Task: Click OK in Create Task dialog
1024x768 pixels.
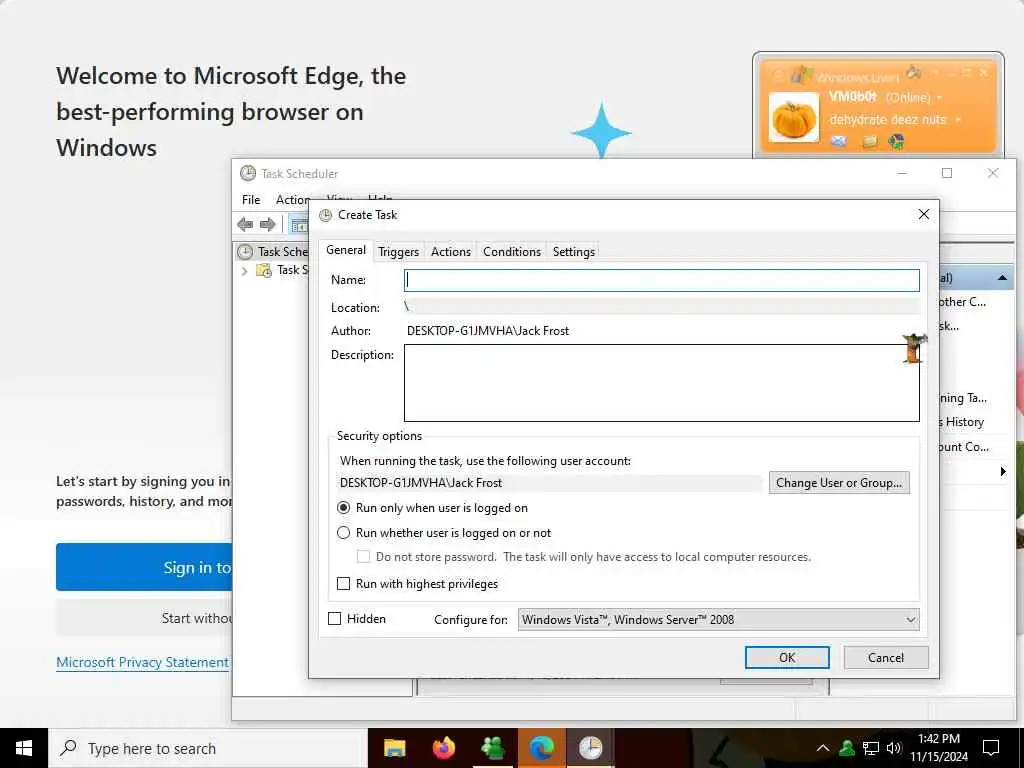Action: coord(787,658)
